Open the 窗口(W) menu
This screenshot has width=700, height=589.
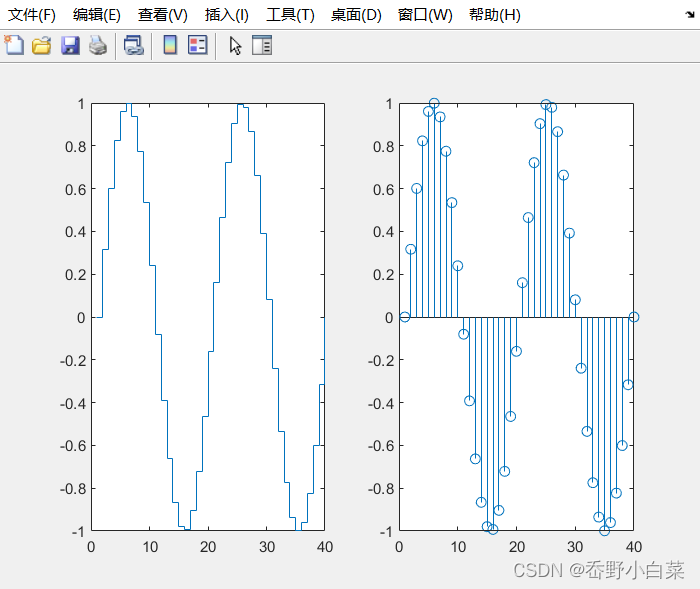(x=425, y=15)
